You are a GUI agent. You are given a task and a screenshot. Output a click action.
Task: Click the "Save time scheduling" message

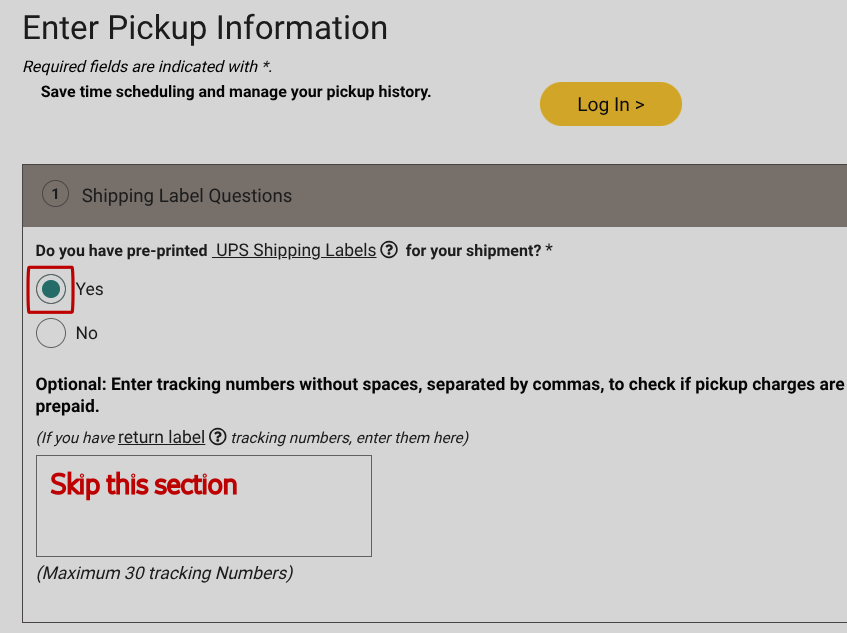click(236, 92)
